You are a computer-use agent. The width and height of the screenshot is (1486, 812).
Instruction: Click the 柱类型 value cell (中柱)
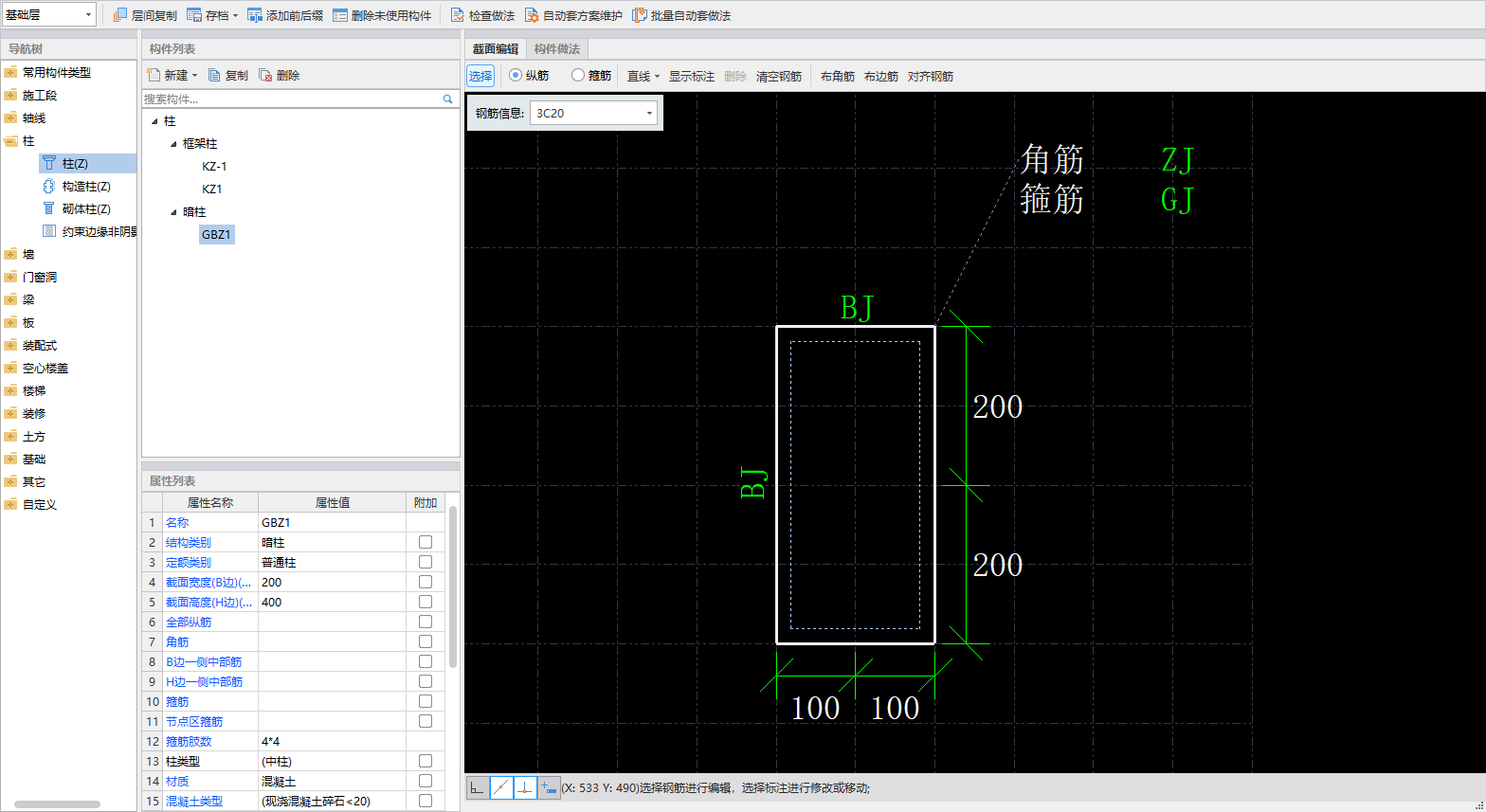[x=332, y=761]
